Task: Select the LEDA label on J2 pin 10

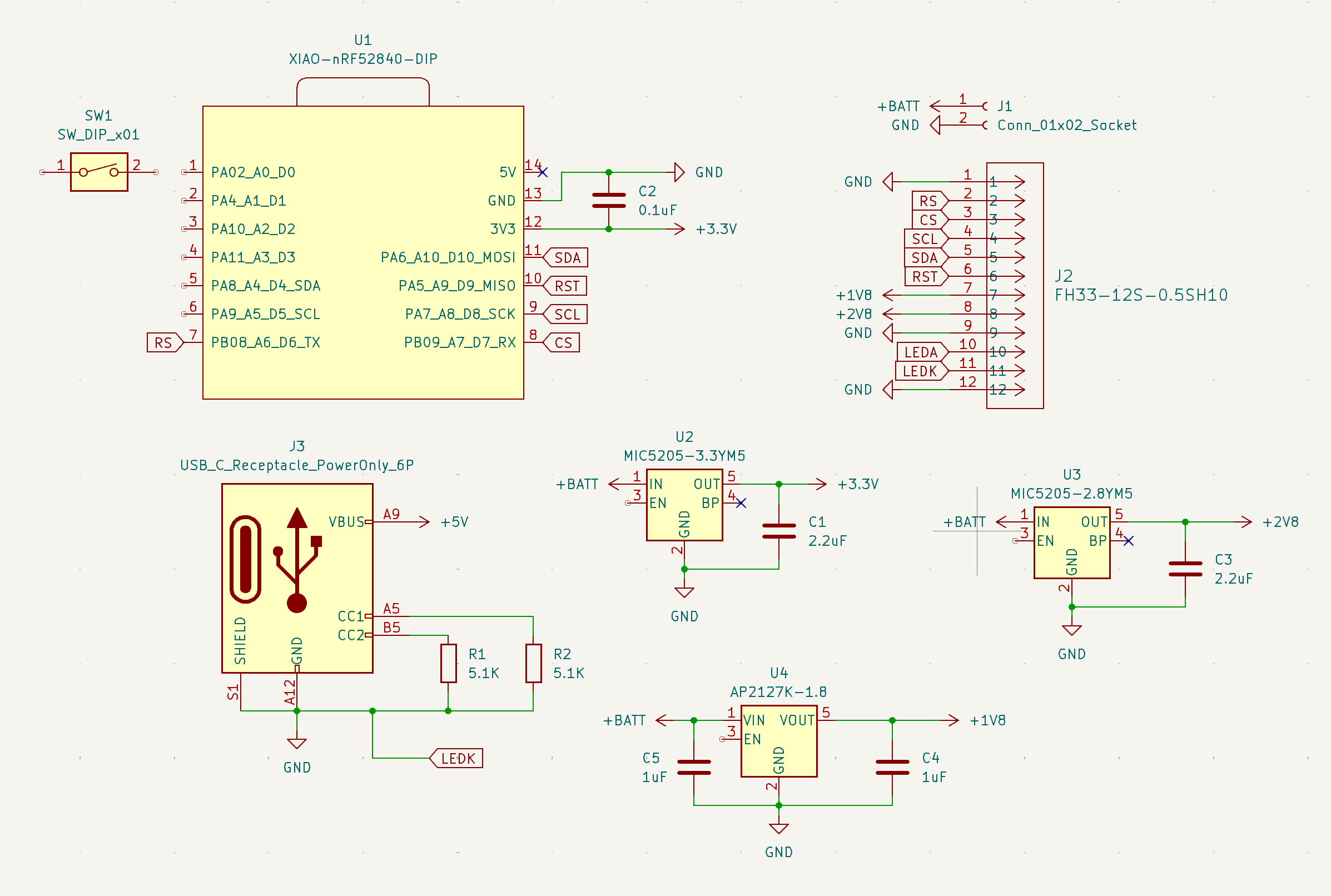Action: tap(923, 352)
